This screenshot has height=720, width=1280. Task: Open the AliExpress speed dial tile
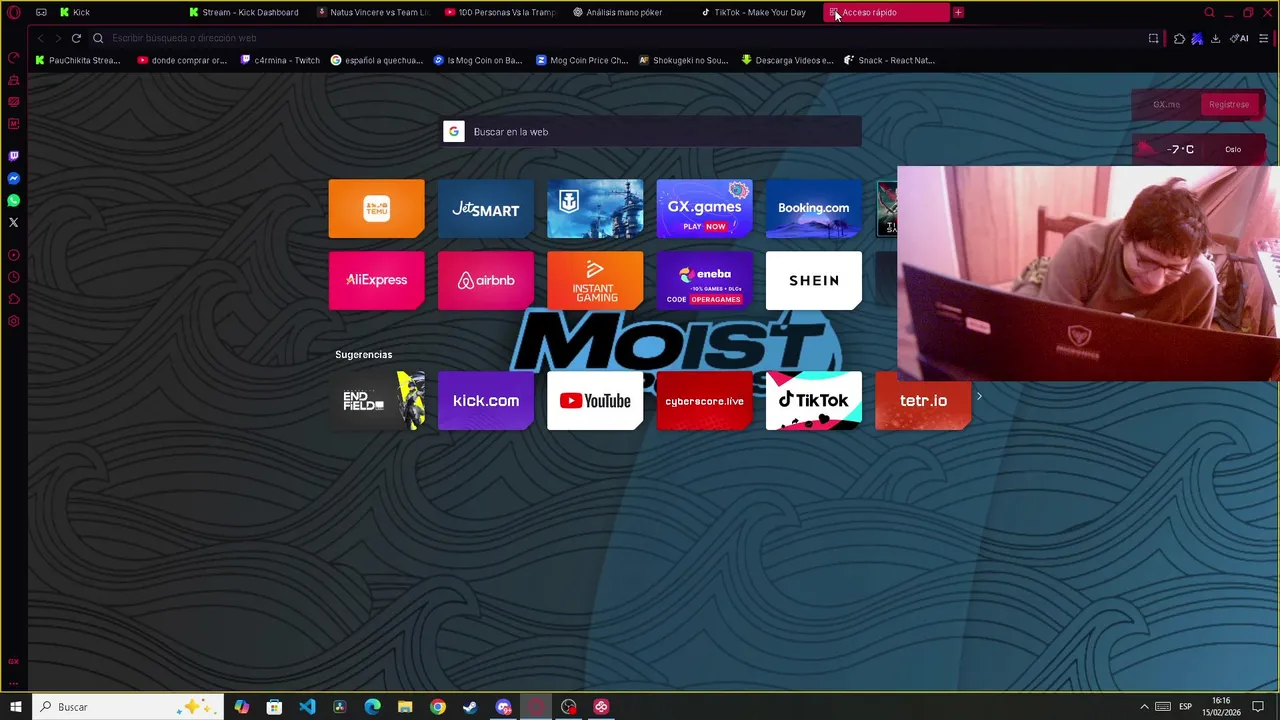click(x=376, y=280)
